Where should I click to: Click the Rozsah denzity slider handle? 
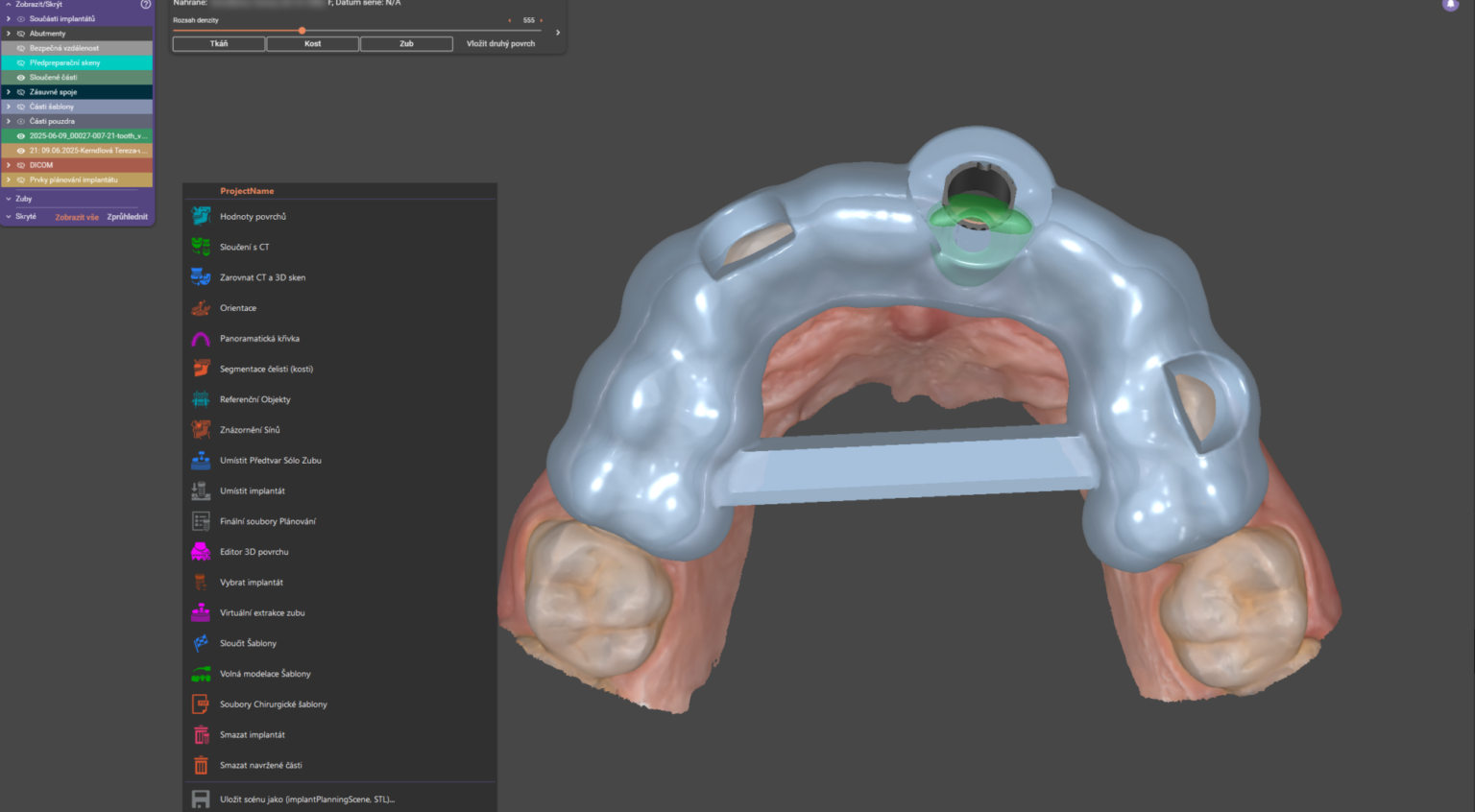tap(302, 31)
